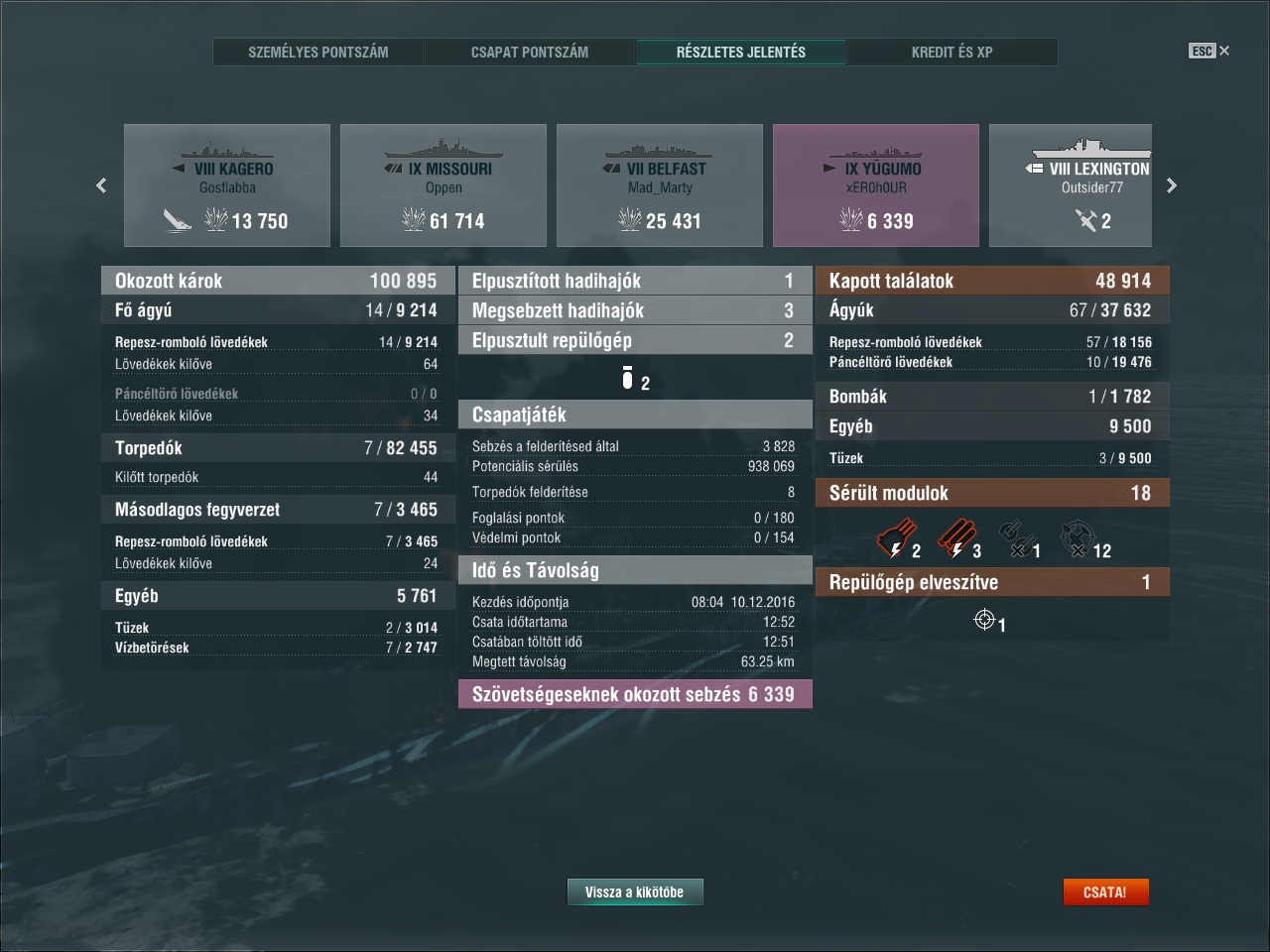Image resolution: width=1270 pixels, height=952 pixels.
Task: Click the Védelmi pontok row
Action: pos(633,537)
